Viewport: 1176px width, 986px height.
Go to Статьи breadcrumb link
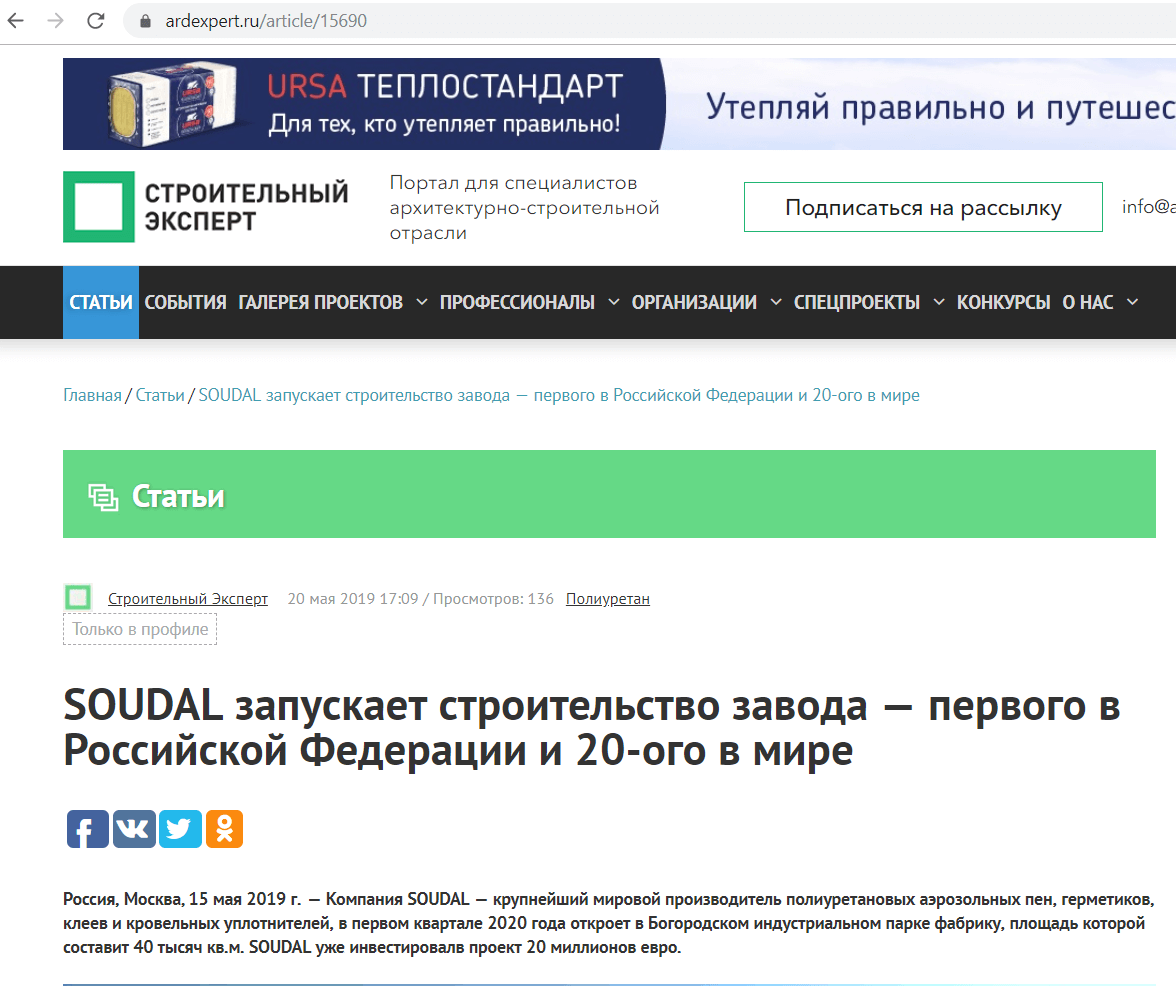click(160, 395)
